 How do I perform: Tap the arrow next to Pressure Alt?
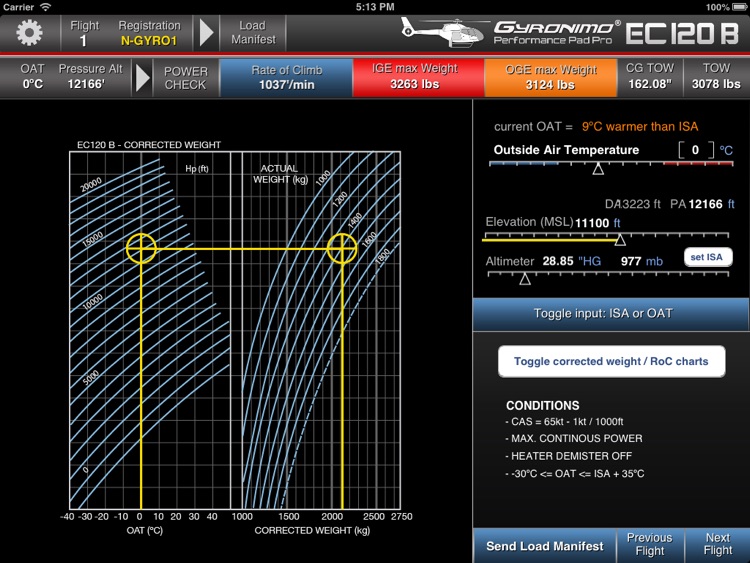coord(143,78)
